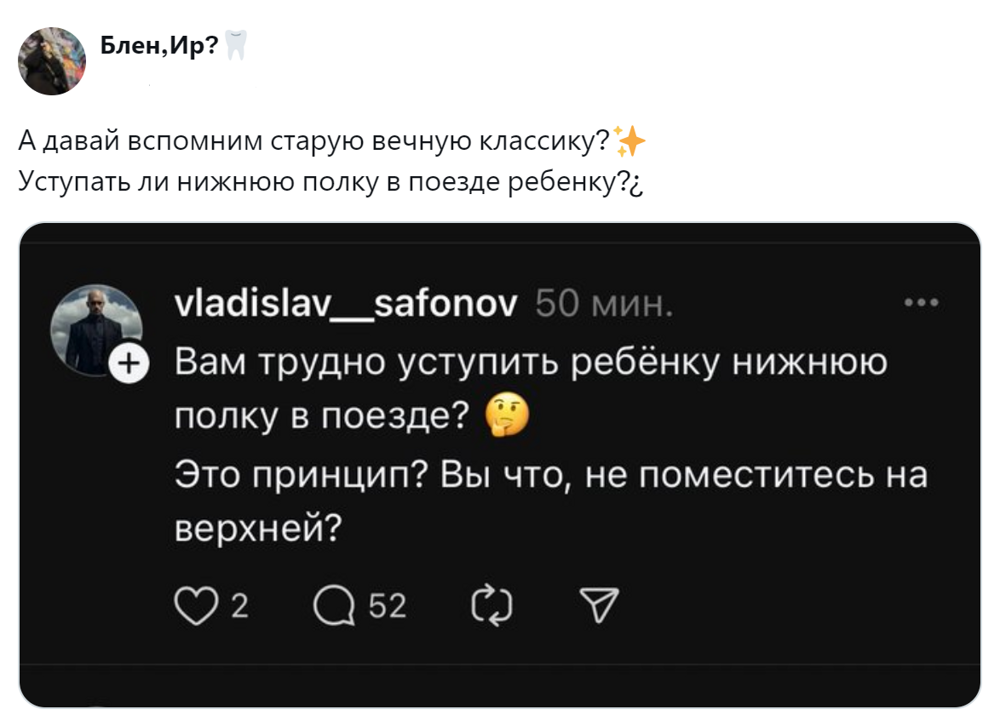Image resolution: width=1000 pixels, height=715 pixels.
Task: Click the Блен,Ир? round profile avatar
Action: click(52, 61)
